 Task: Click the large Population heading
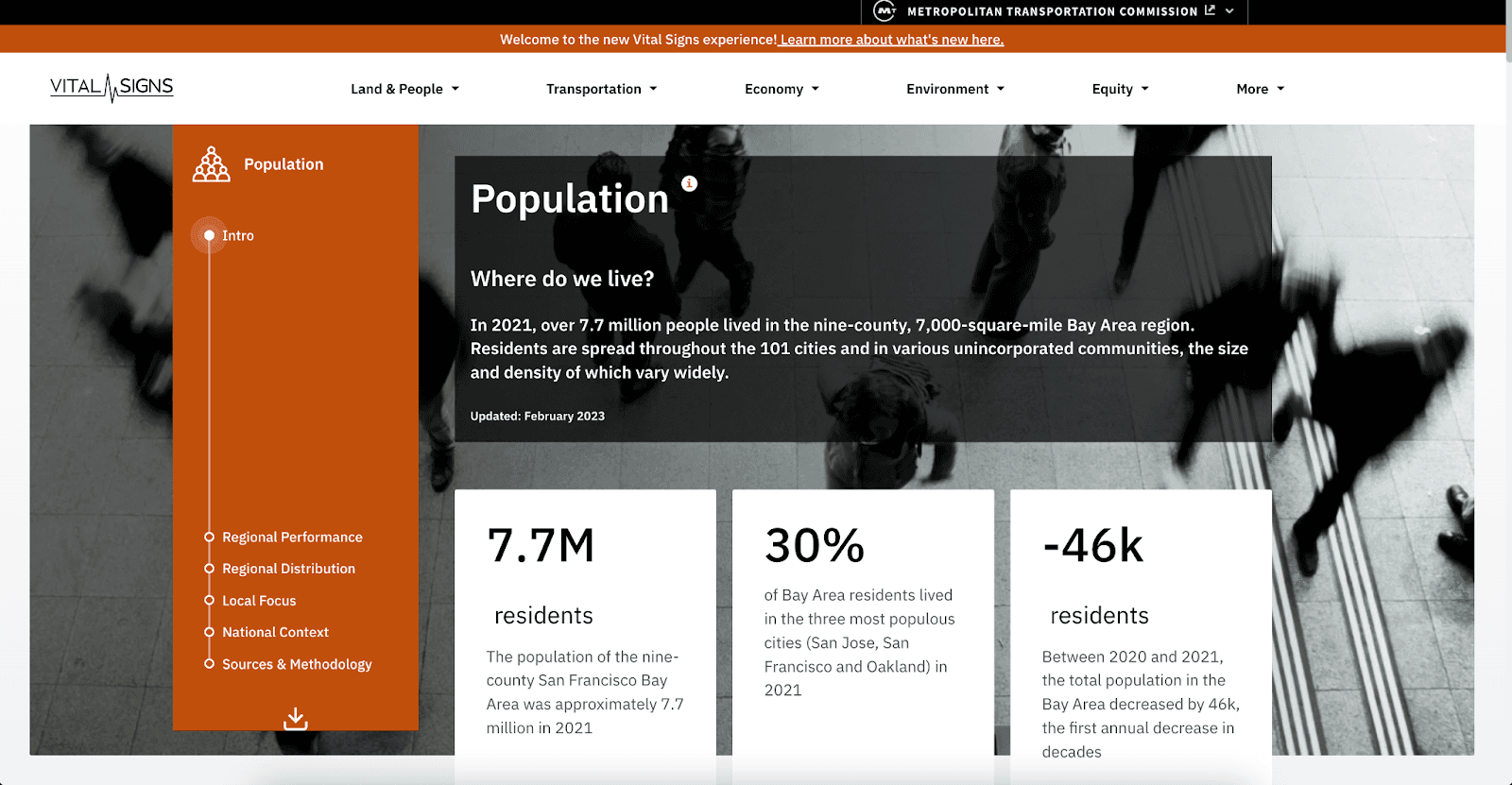click(x=570, y=199)
